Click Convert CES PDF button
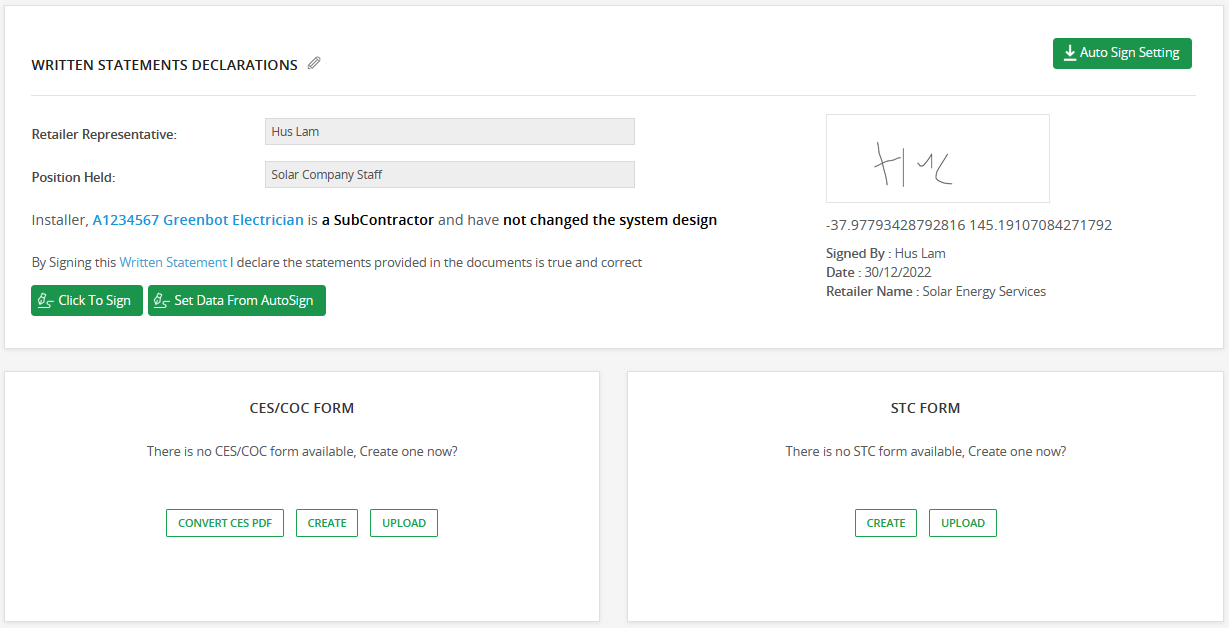Viewport: 1229px width, 628px height. 225,523
